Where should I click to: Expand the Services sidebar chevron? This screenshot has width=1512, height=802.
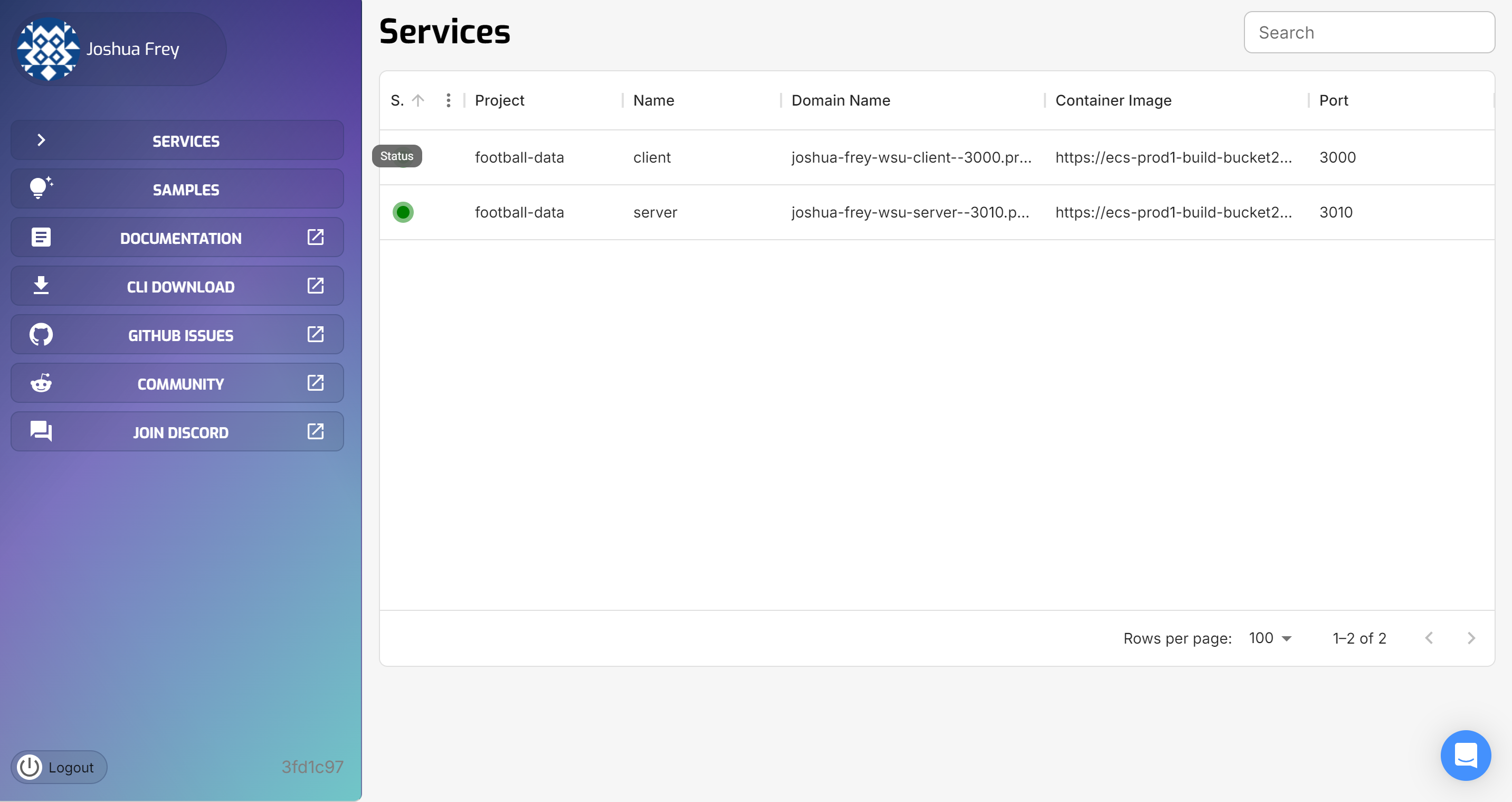pyautogui.click(x=41, y=140)
